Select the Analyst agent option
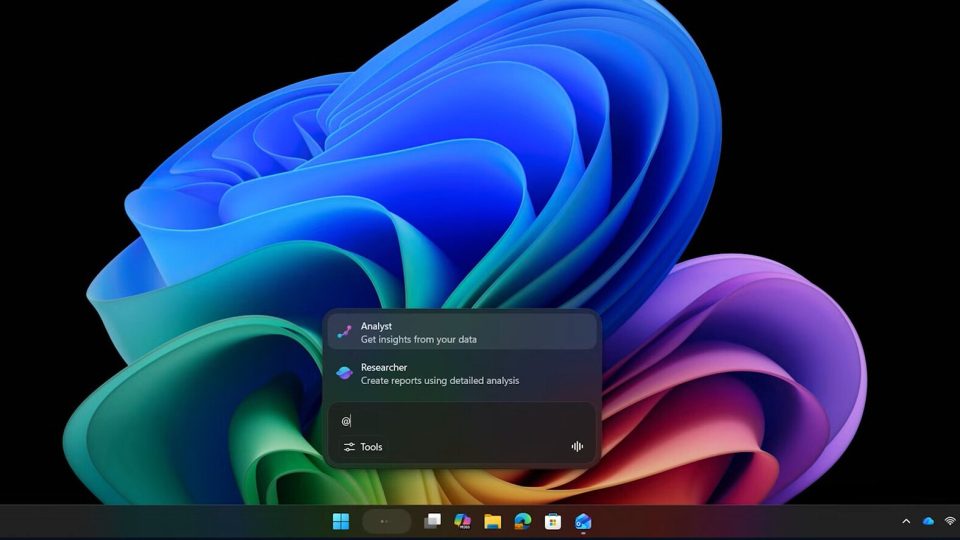 (461, 333)
